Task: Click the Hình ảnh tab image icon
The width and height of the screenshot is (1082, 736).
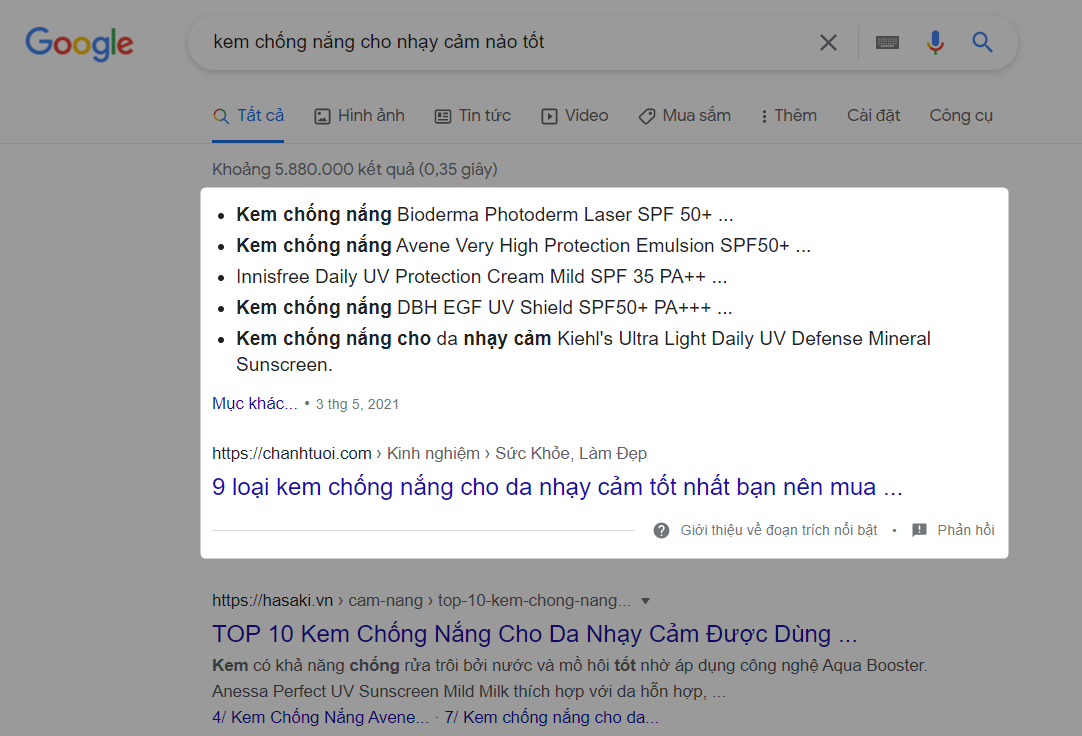Action: point(322,117)
